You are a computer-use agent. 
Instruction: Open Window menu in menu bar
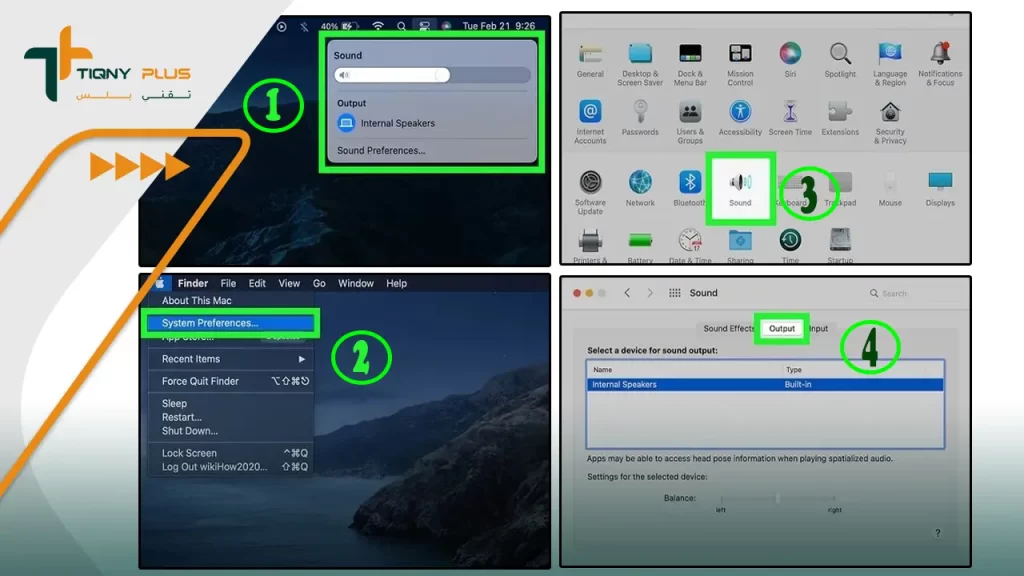click(355, 283)
